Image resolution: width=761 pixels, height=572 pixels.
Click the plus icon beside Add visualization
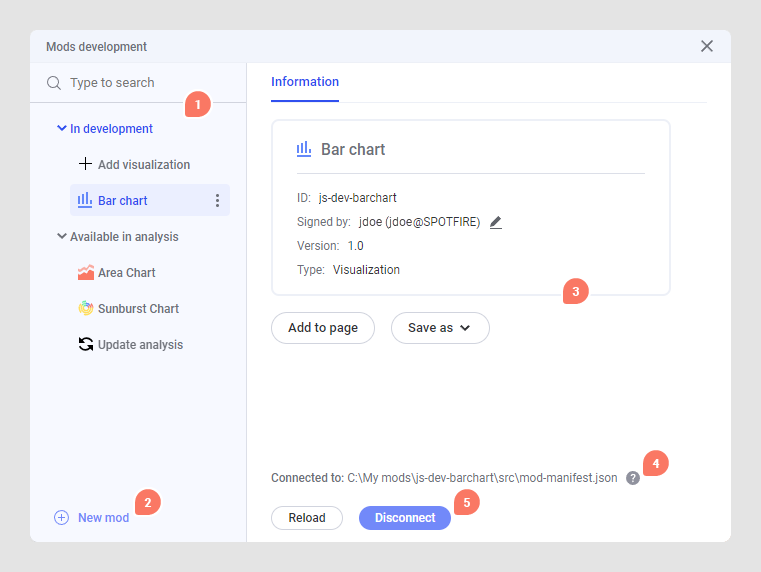coord(85,164)
